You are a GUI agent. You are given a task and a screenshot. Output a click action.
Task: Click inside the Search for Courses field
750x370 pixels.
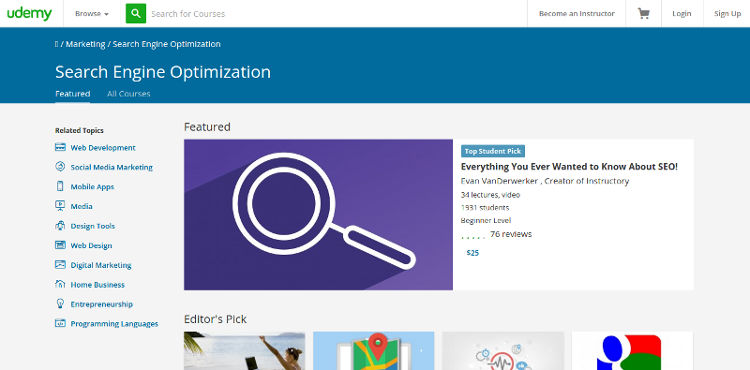(x=336, y=14)
